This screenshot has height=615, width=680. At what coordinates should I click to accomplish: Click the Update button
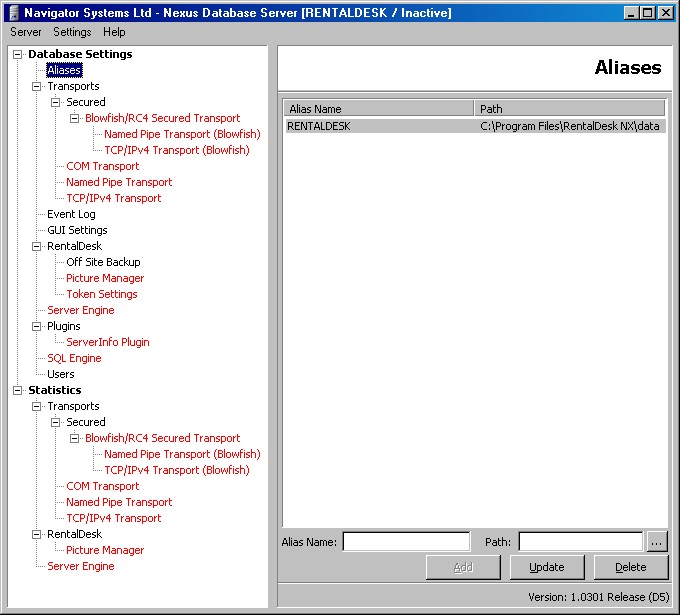point(547,567)
